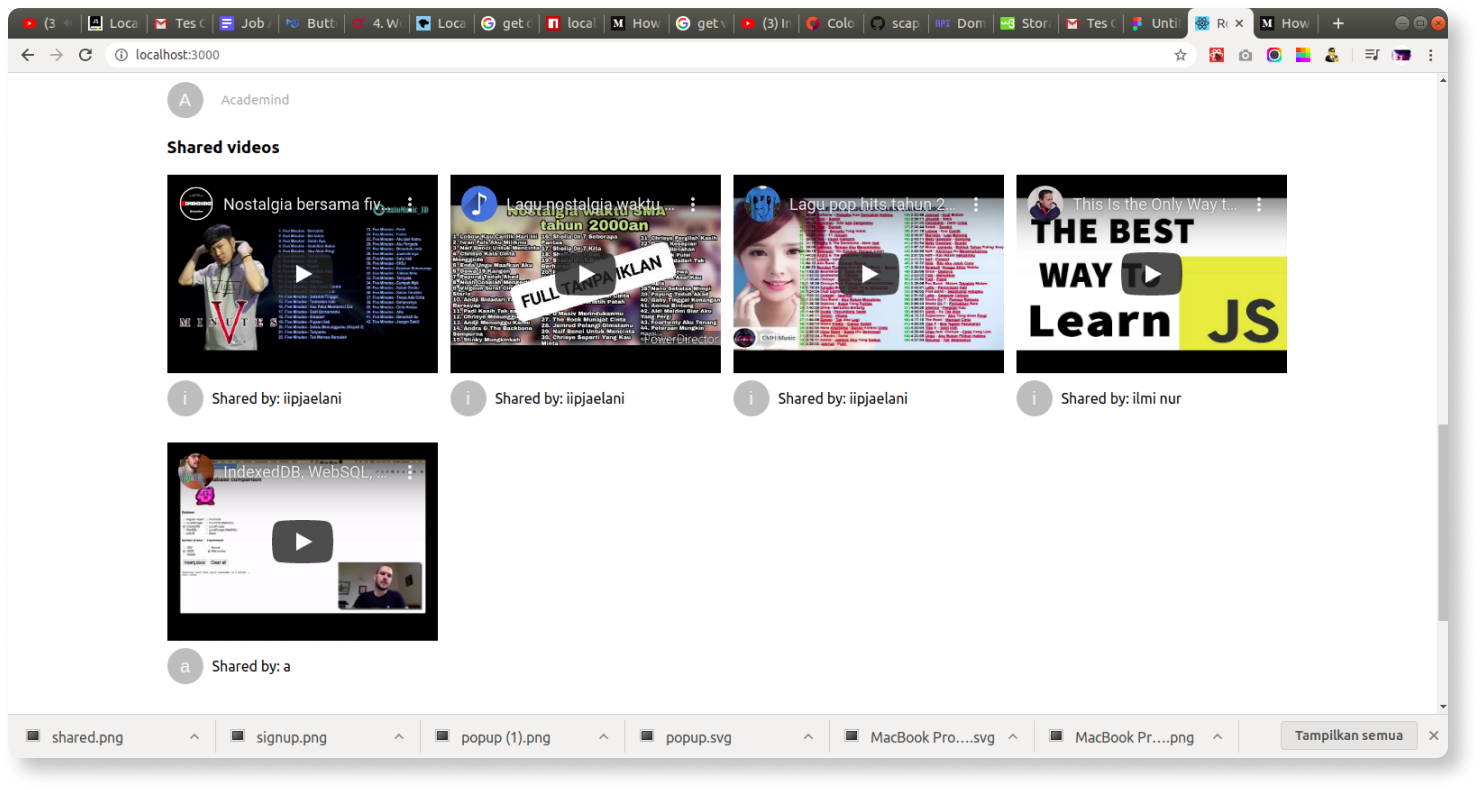Click the screenshot camera extension icon
Viewport: 1480px width, 790px height.
pyautogui.click(x=1244, y=55)
